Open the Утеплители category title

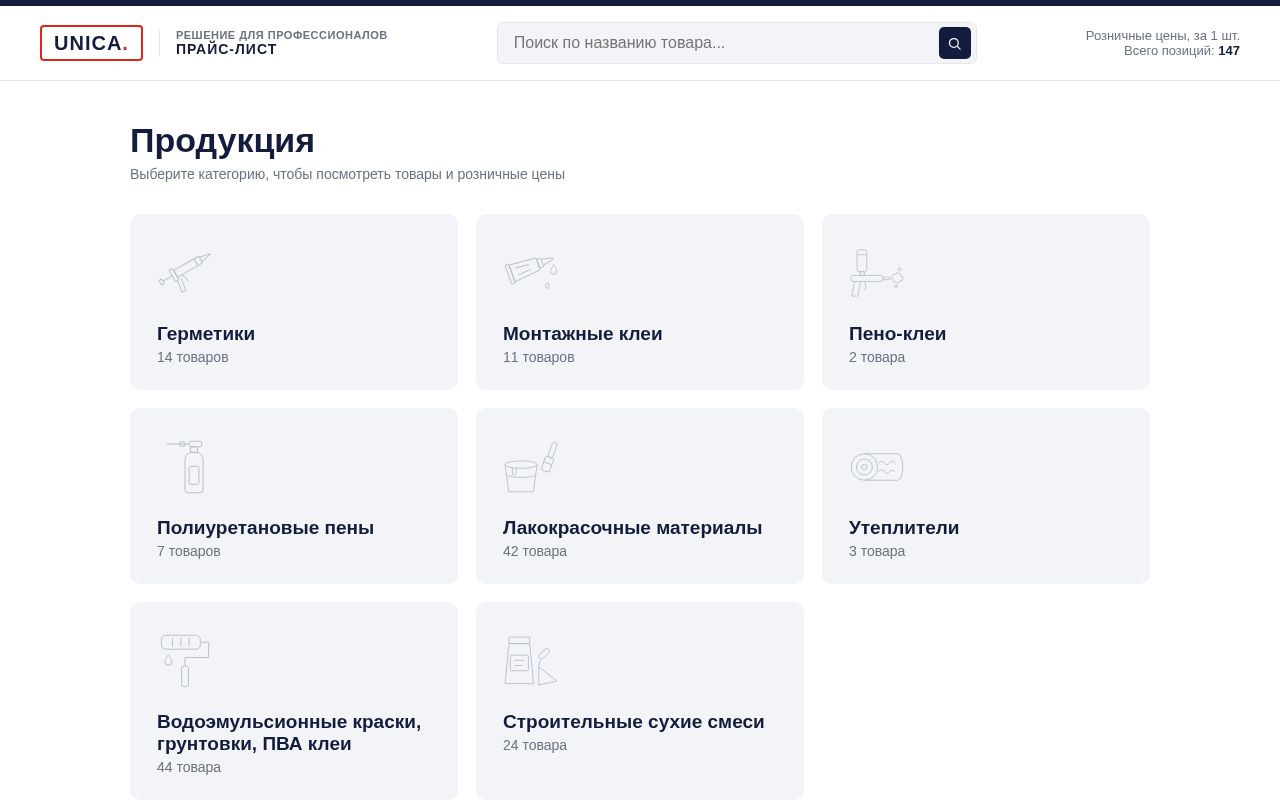click(x=904, y=528)
